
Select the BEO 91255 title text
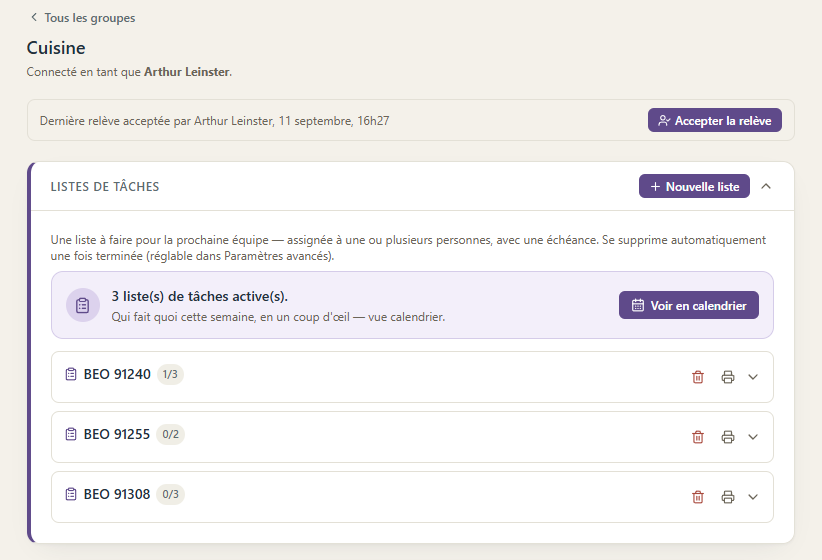[x=117, y=434]
